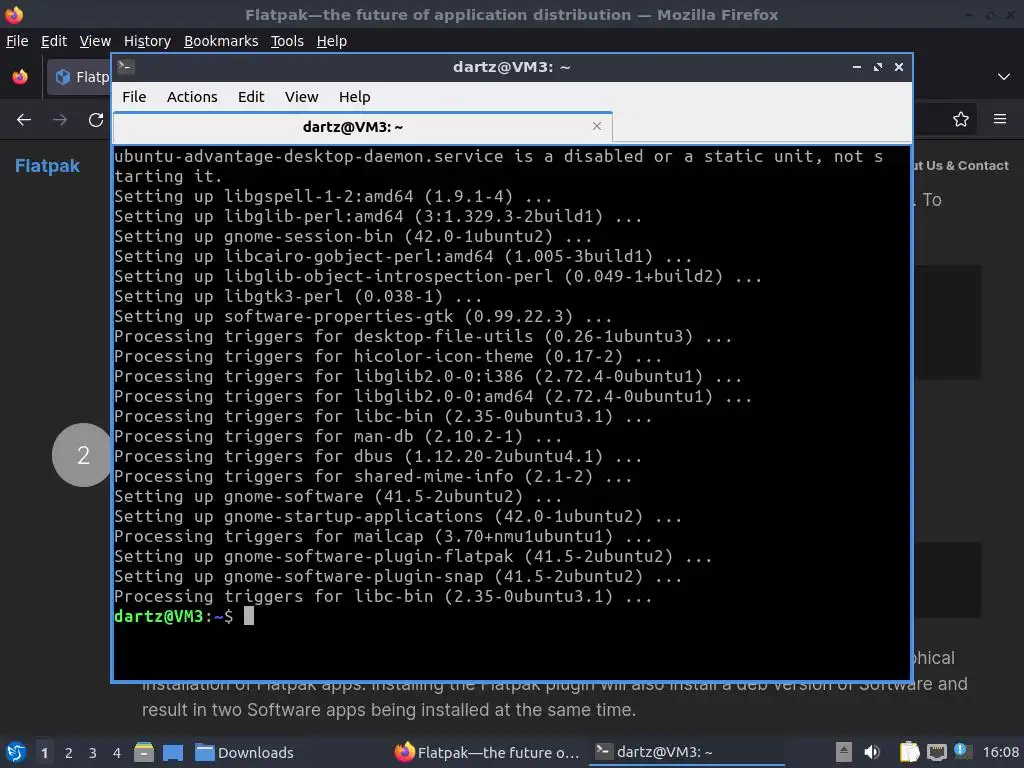Open the update notifier tray icon
Viewport: 1024px width, 768px height.
[x=961, y=751]
